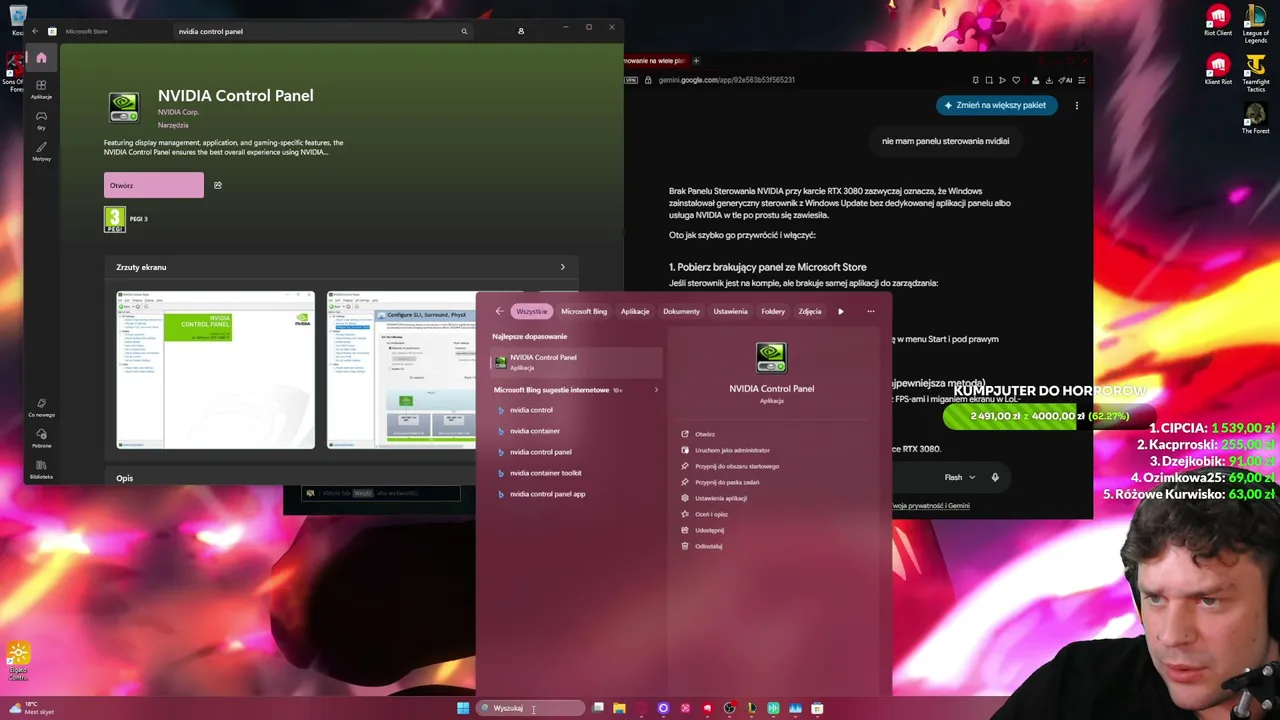Viewport: 1280px width, 720px height.
Task: Select the Wszystkie search filter tab
Action: [532, 311]
